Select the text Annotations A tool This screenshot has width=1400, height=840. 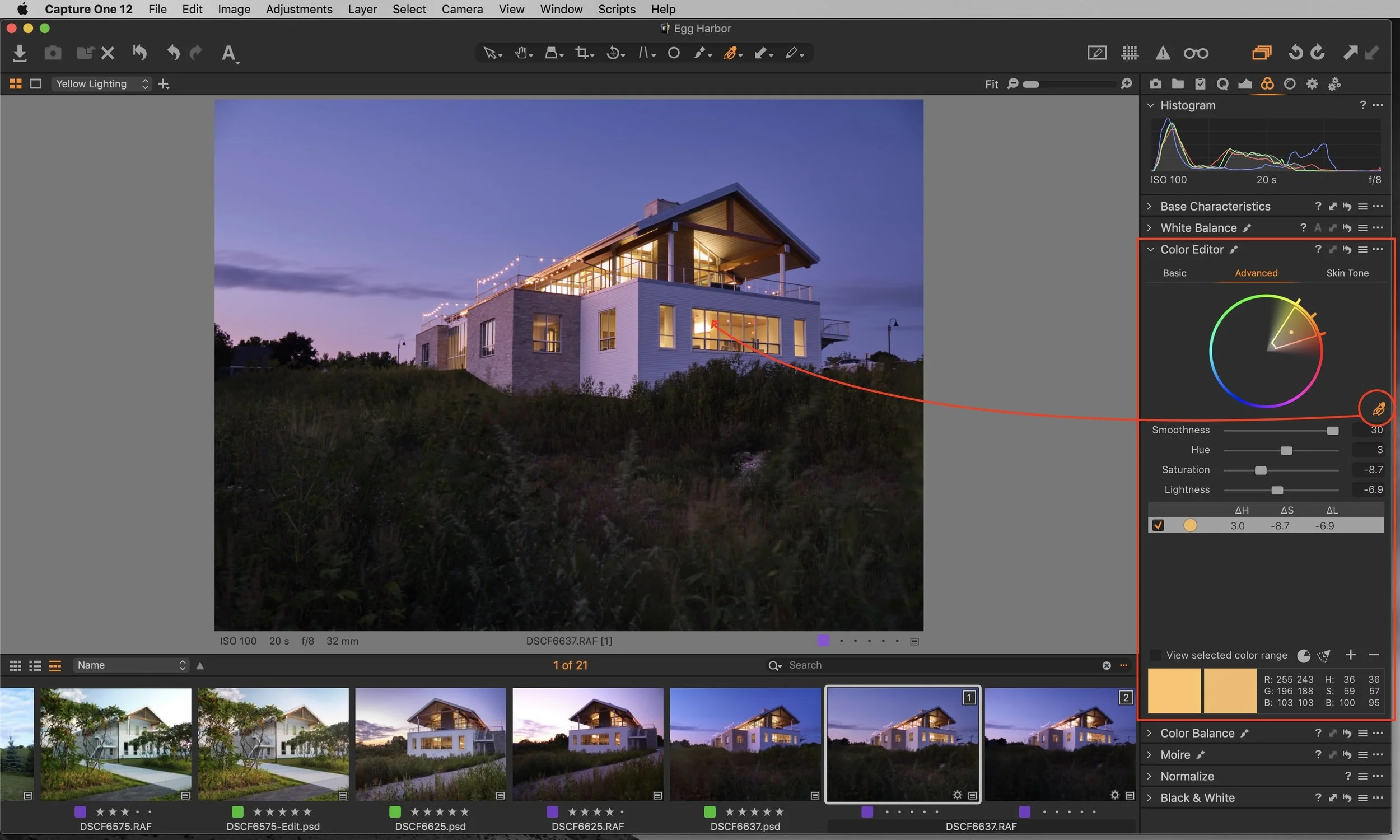228,53
